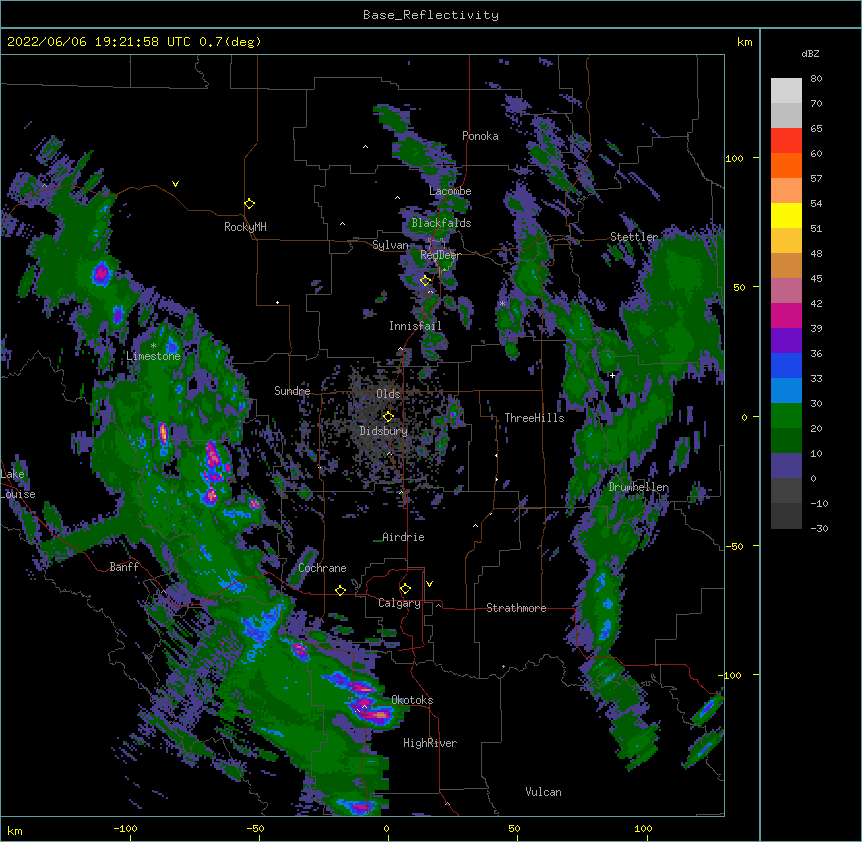862x842 pixels.
Task: Click the yellow V marker northwest of RockyMH
Action: tap(175, 184)
